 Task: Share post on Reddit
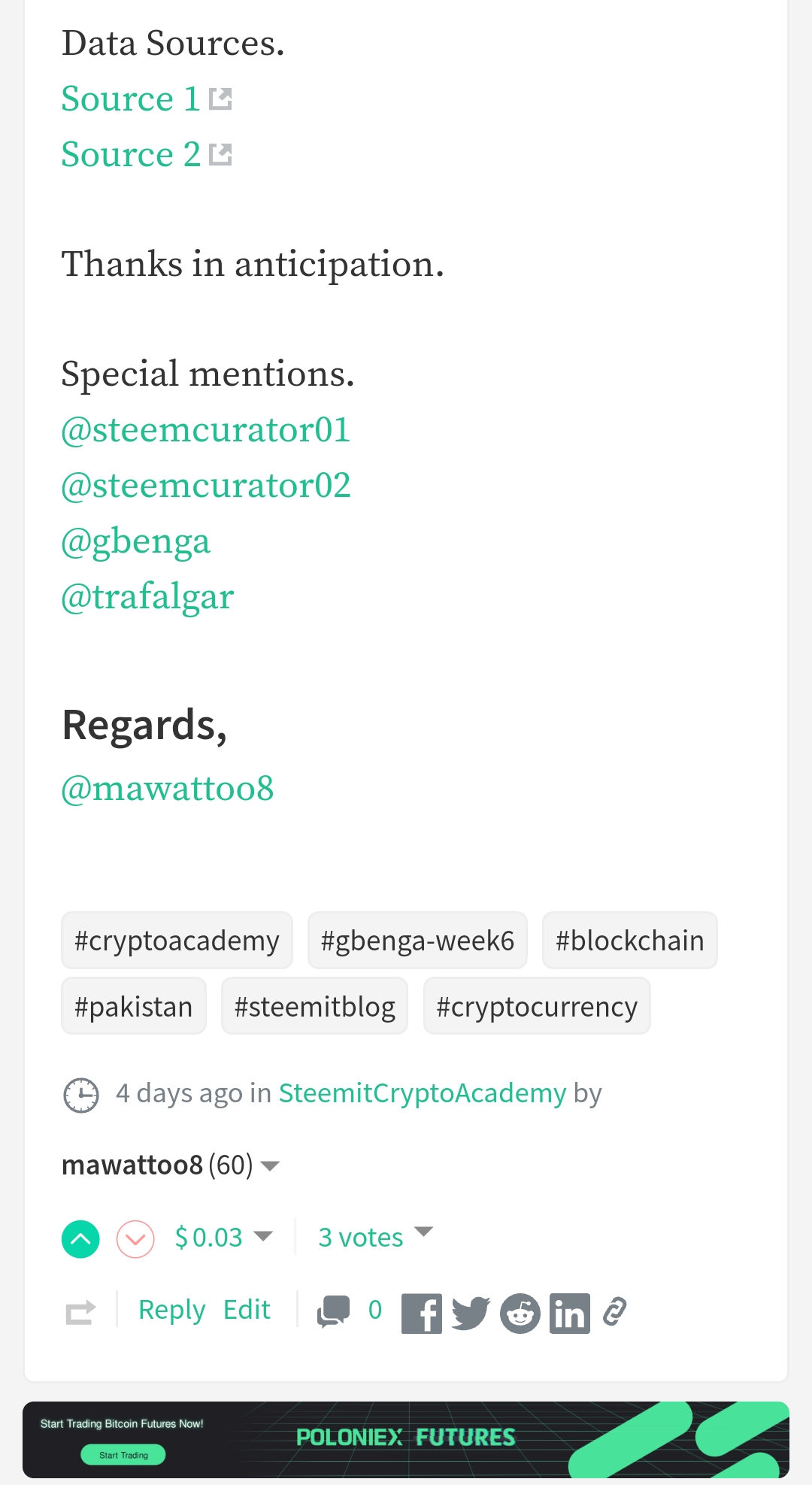click(520, 1314)
